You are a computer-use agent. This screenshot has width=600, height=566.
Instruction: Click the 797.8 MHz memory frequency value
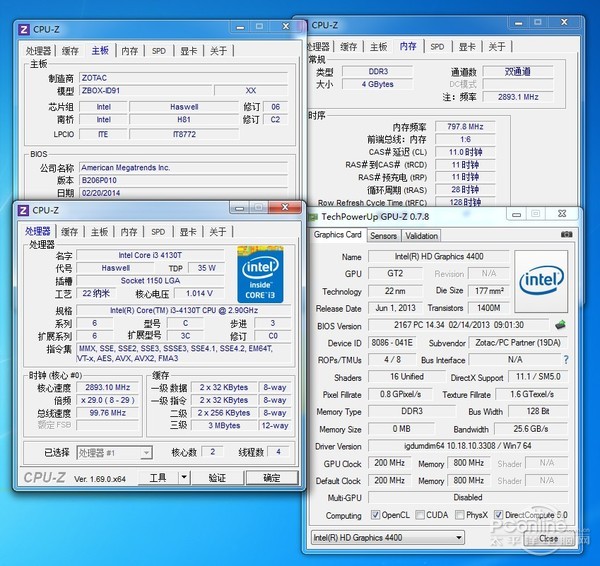465,127
